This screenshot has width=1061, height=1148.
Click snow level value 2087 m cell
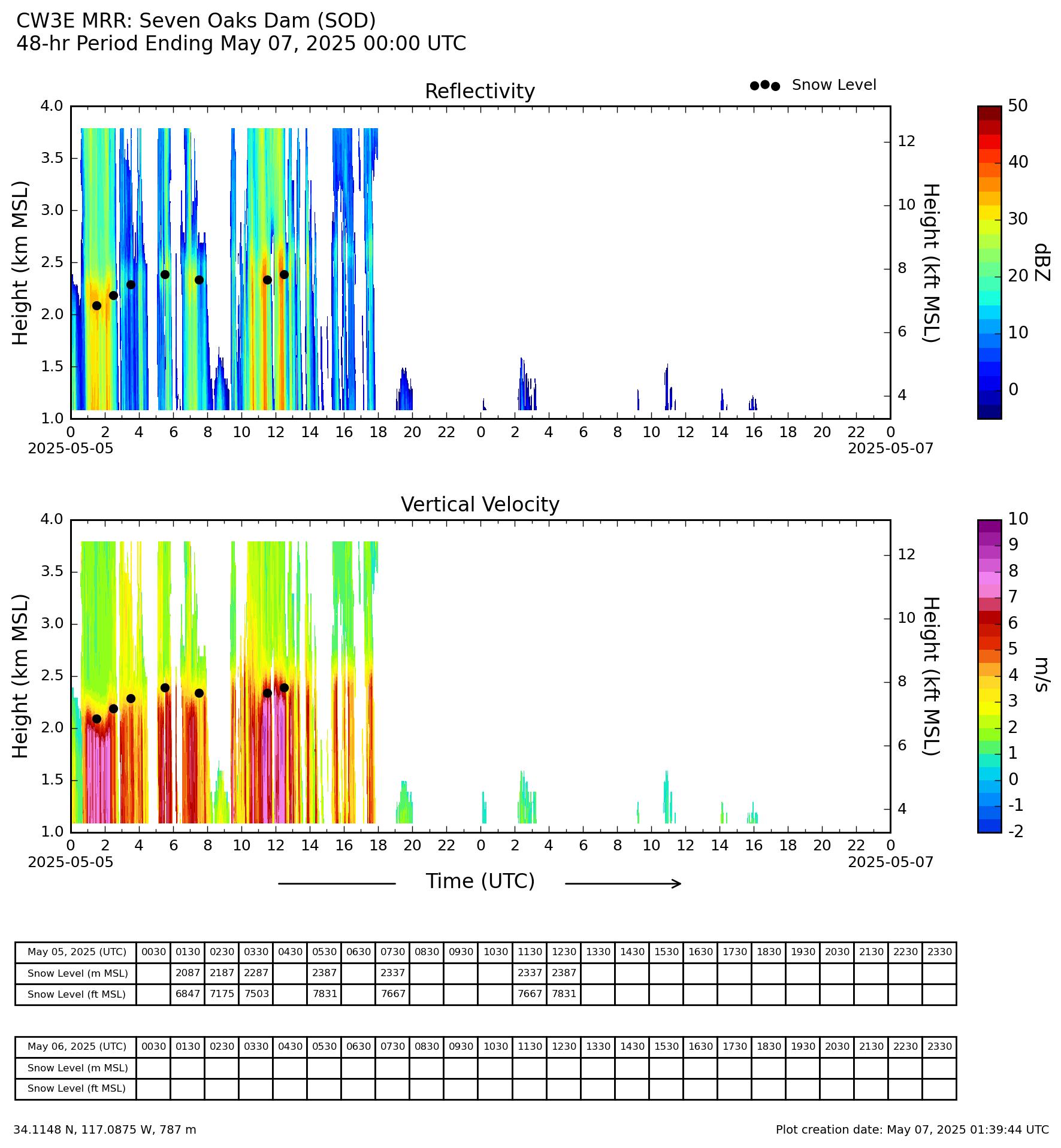188,973
